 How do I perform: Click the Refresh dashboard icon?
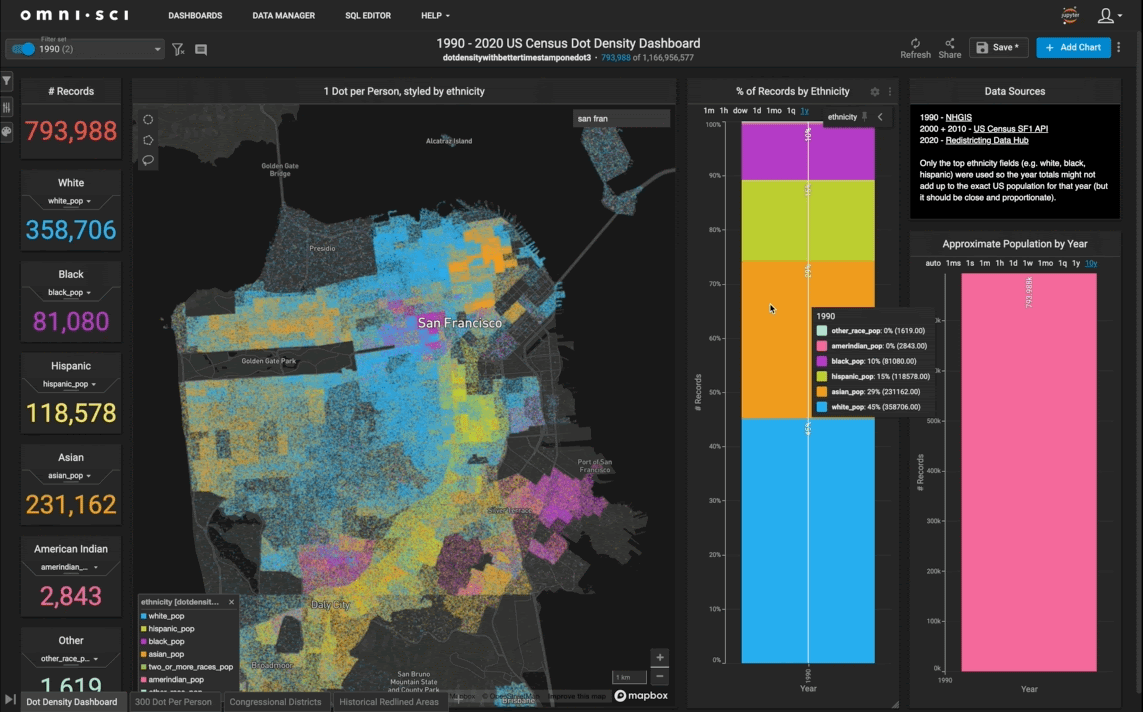tap(914, 44)
